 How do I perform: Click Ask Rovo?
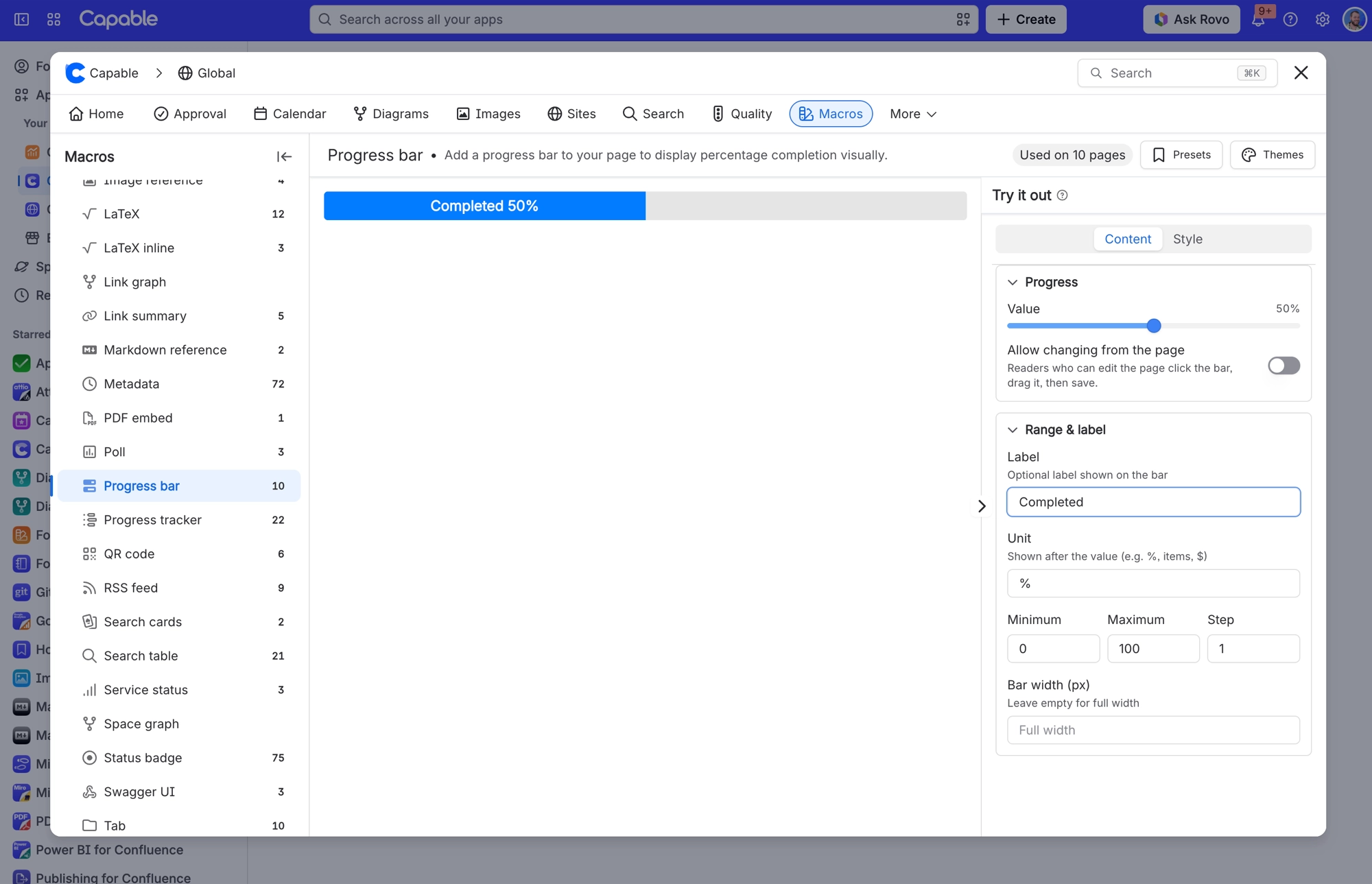coord(1192,19)
